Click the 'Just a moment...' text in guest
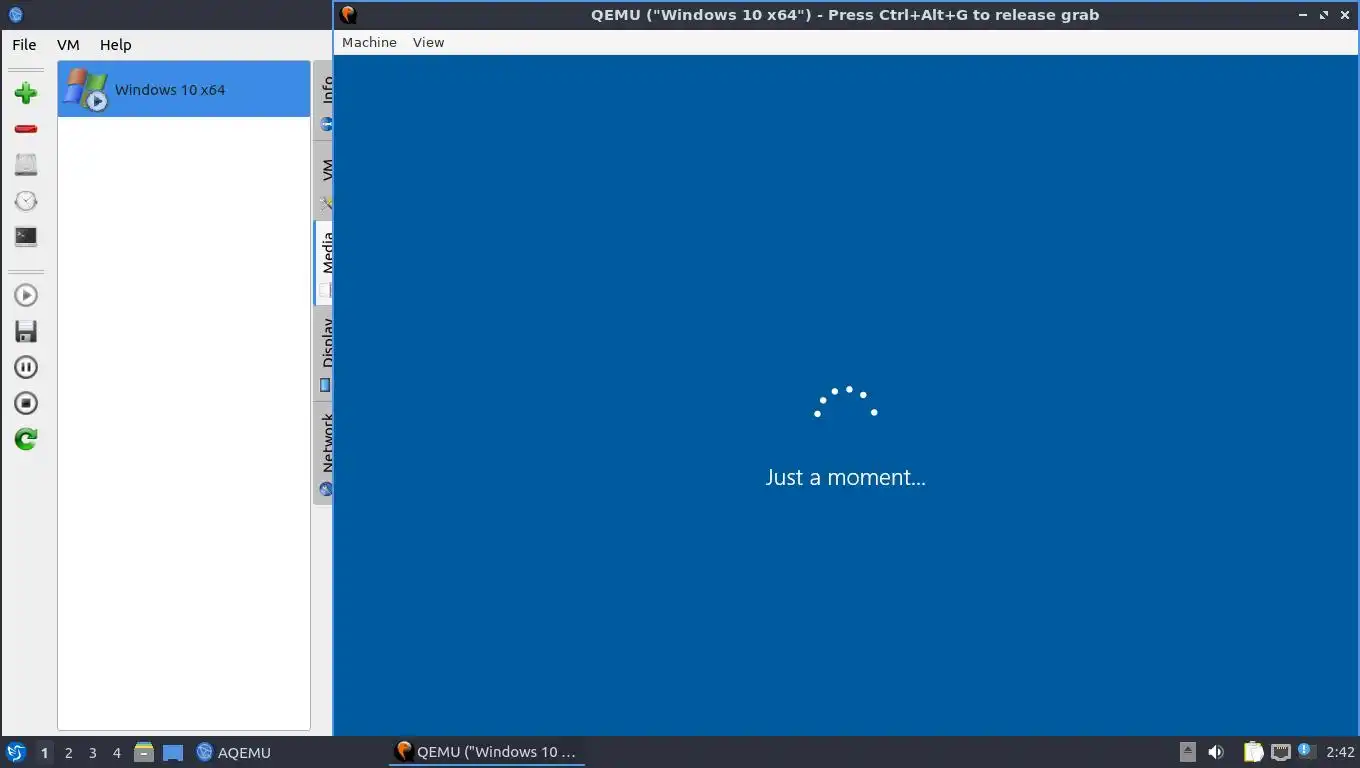The width and height of the screenshot is (1360, 768). click(x=846, y=477)
